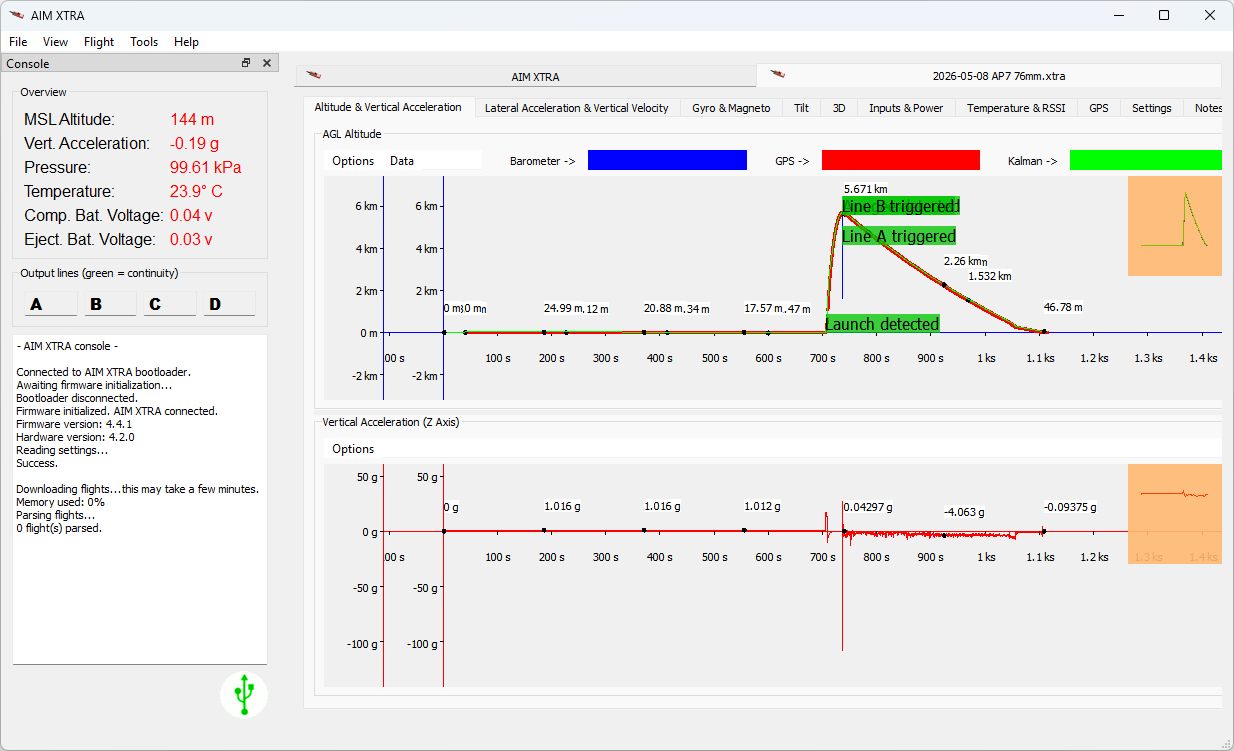Viewport: 1234px width, 751px height.
Task: Click the blue Barometer color swatch
Action: point(667,160)
